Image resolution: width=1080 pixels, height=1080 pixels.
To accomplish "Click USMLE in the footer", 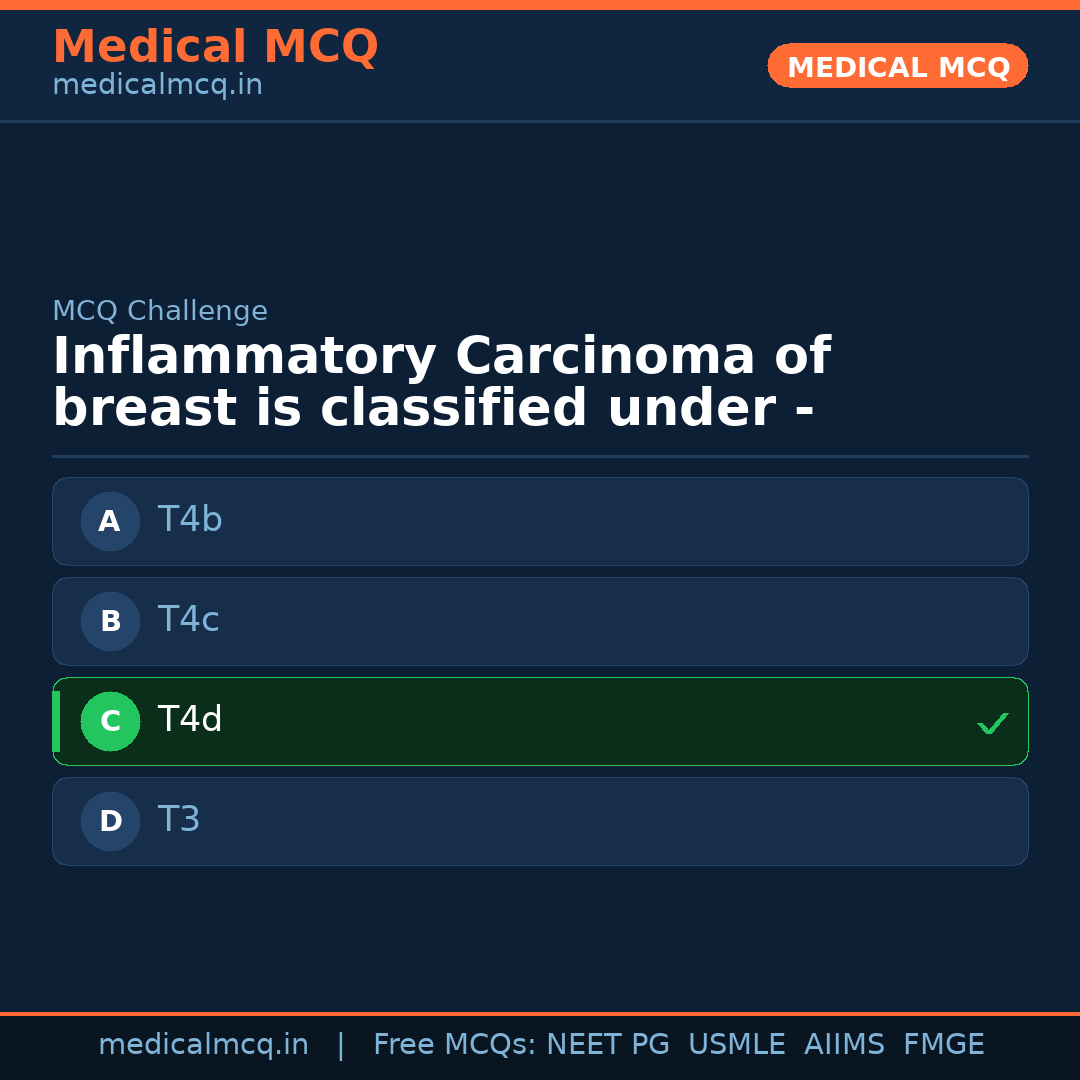I will [x=736, y=1045].
